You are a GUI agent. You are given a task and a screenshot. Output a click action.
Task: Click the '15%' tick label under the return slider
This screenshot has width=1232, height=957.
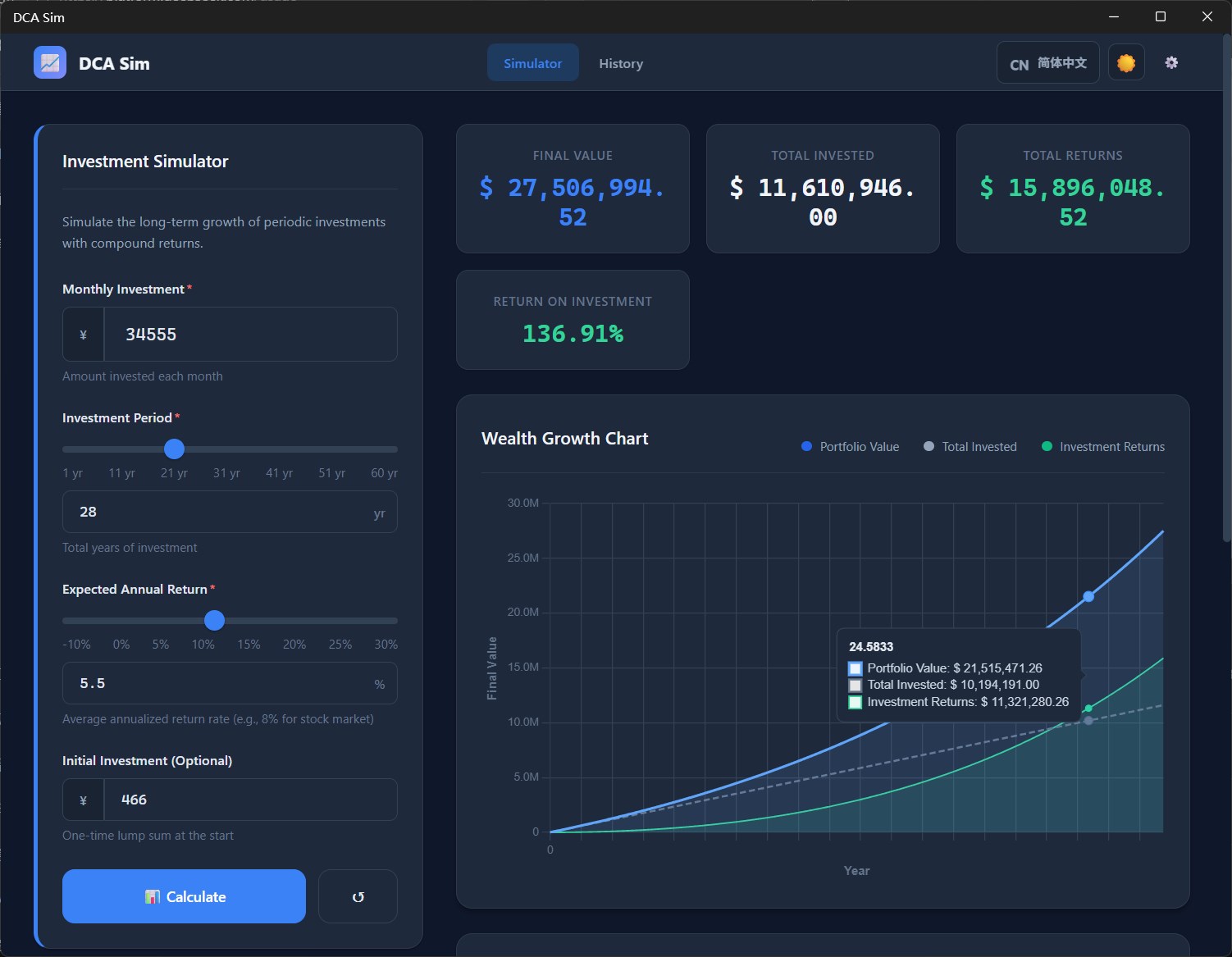tap(249, 645)
